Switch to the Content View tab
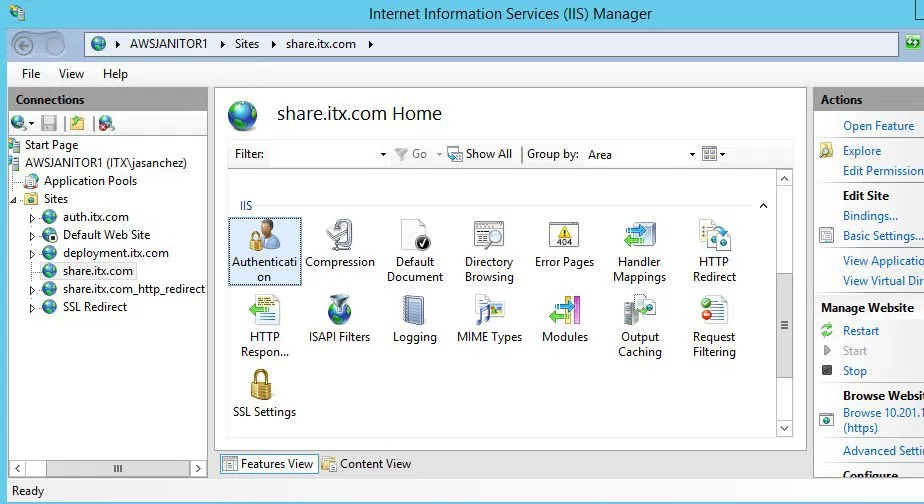The width and height of the screenshot is (924, 504). [x=367, y=464]
